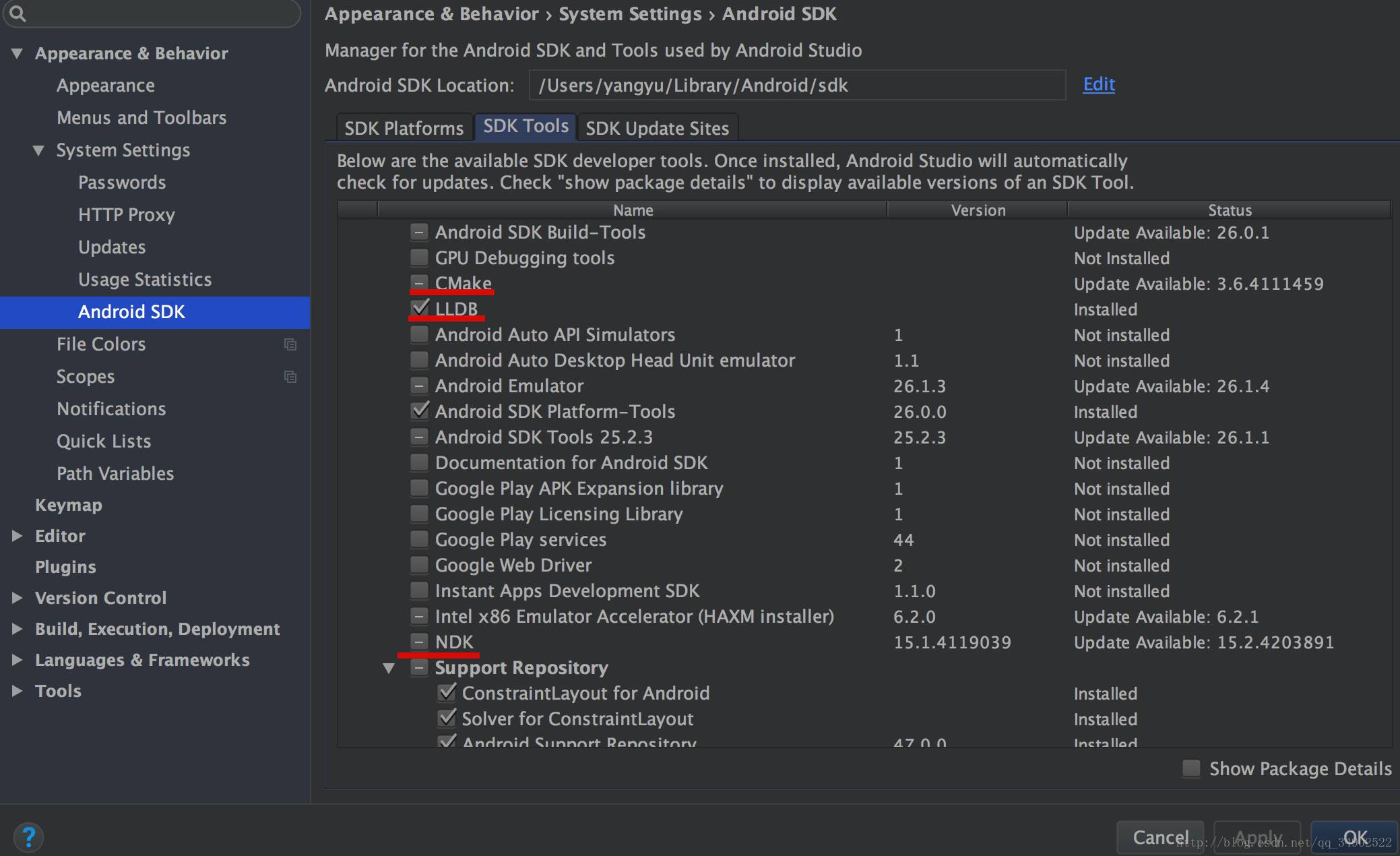Viewport: 1400px width, 856px height.
Task: Click the Edit link for SDK location
Action: (1099, 84)
